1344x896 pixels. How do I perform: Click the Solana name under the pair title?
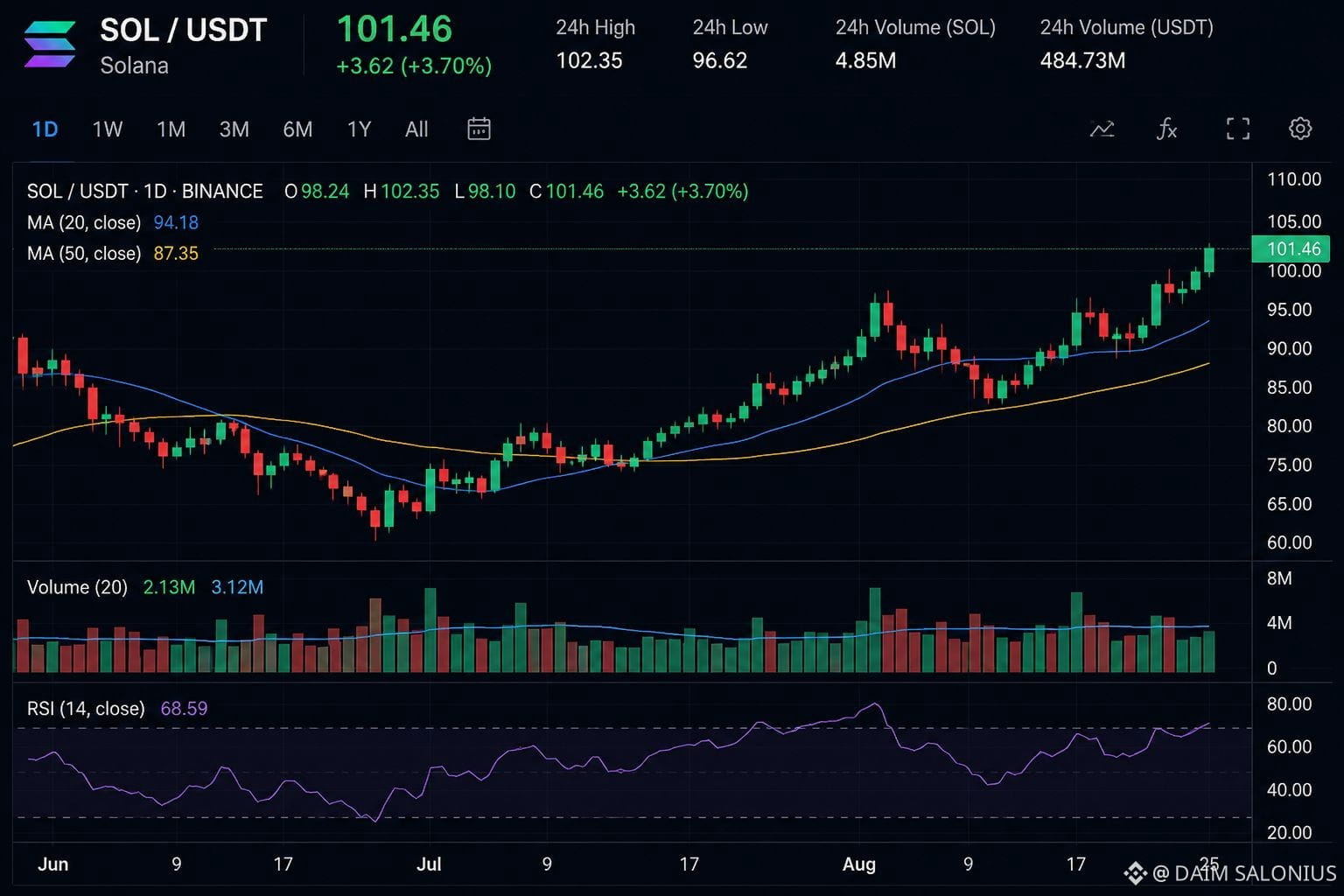point(134,66)
